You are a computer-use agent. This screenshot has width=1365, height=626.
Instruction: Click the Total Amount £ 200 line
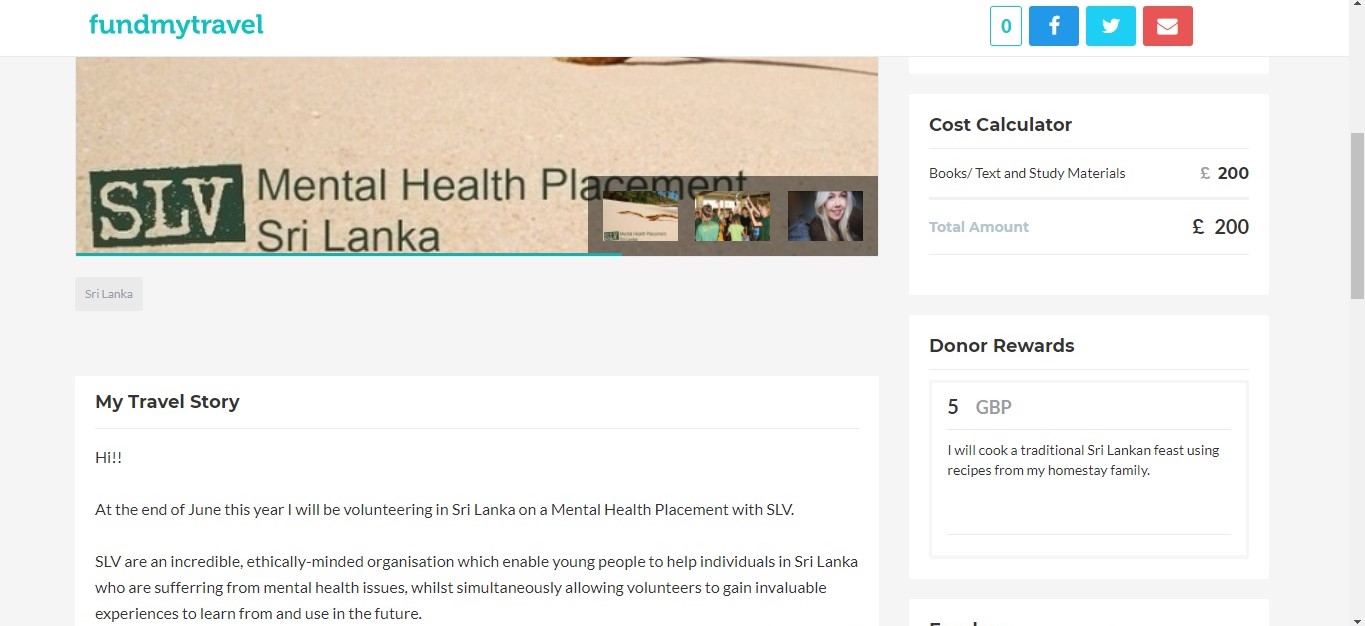point(1089,227)
